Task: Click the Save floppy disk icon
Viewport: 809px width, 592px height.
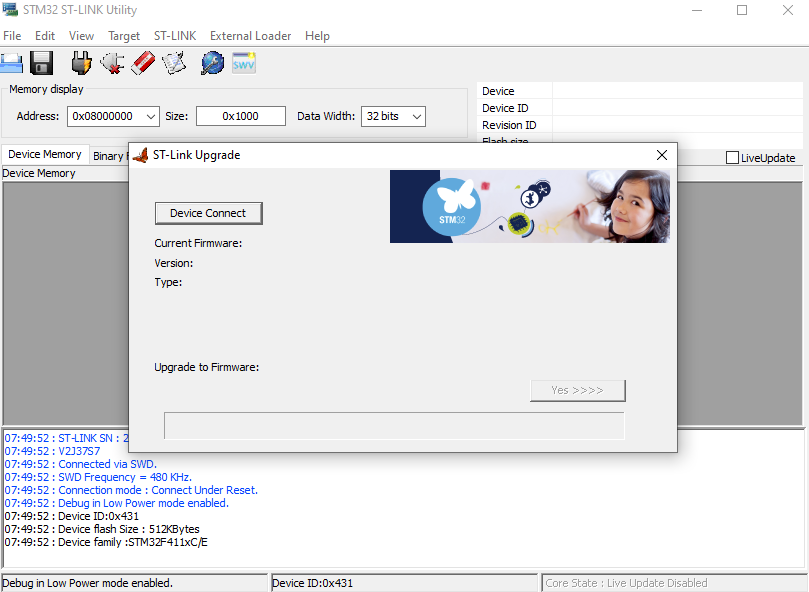Action: click(41, 63)
